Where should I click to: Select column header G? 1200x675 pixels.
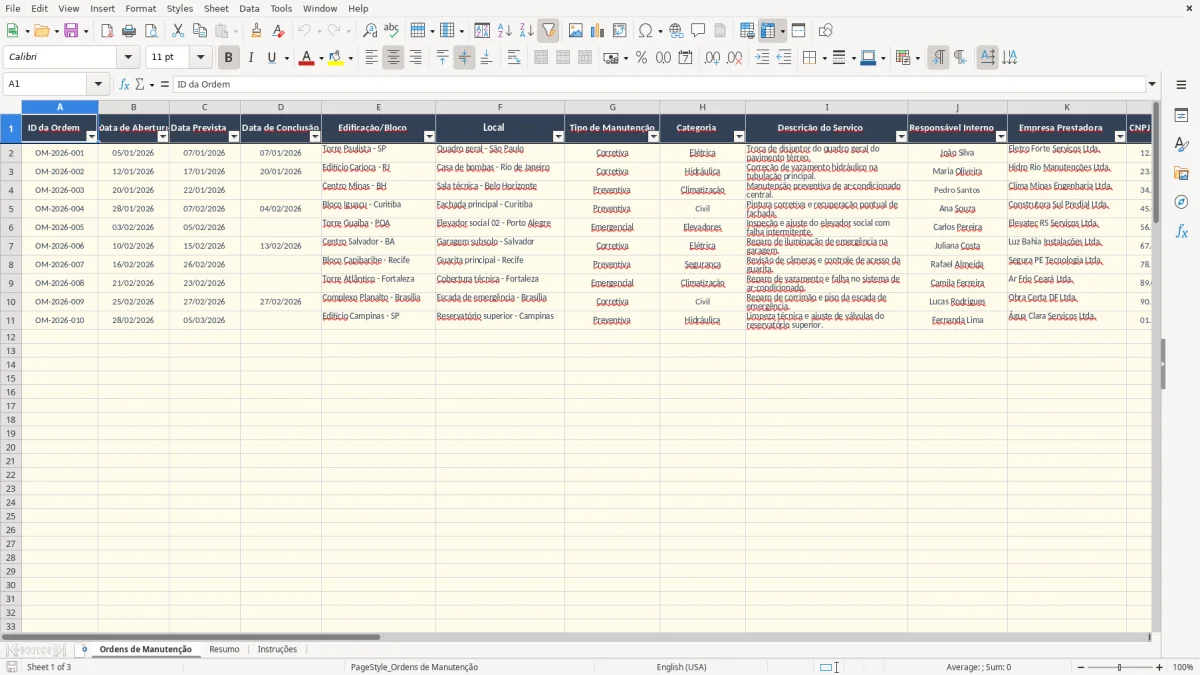(612, 107)
